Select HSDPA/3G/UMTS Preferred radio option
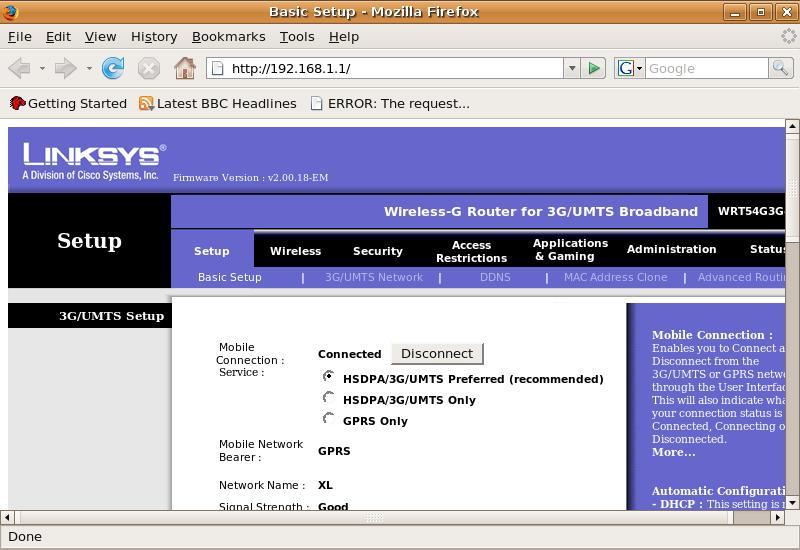 pos(328,377)
